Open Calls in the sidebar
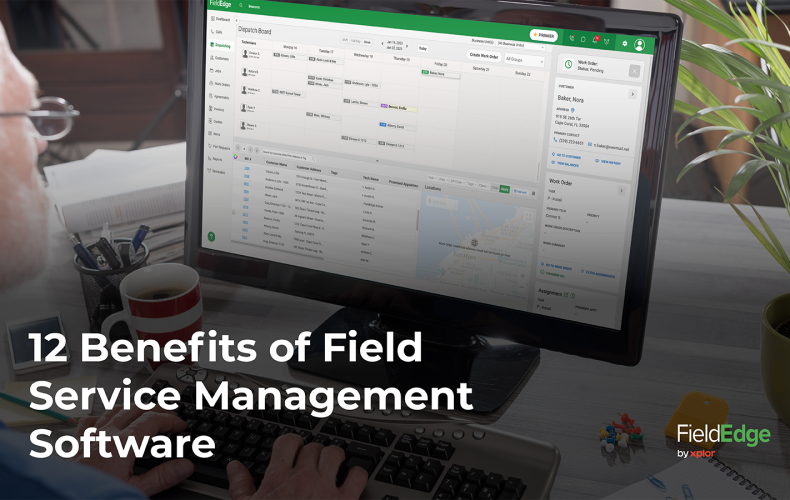The width and height of the screenshot is (790, 500). click(x=217, y=31)
